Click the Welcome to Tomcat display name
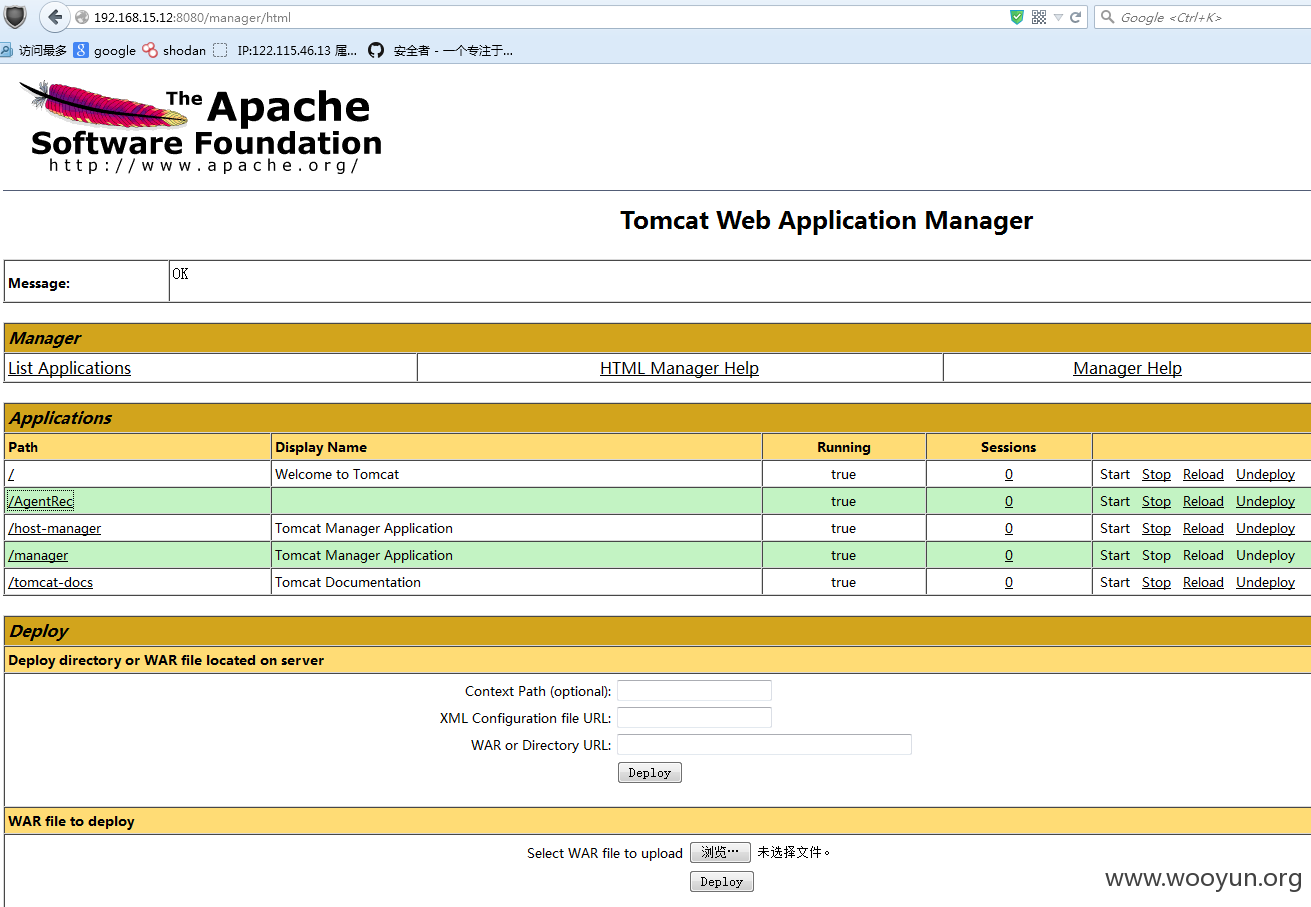This screenshot has width=1311, height=907. coord(337,474)
